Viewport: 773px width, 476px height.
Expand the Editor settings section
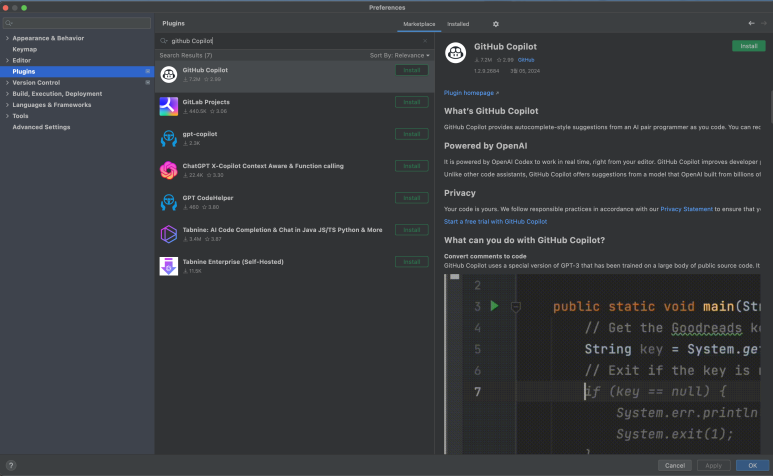(x=7, y=60)
